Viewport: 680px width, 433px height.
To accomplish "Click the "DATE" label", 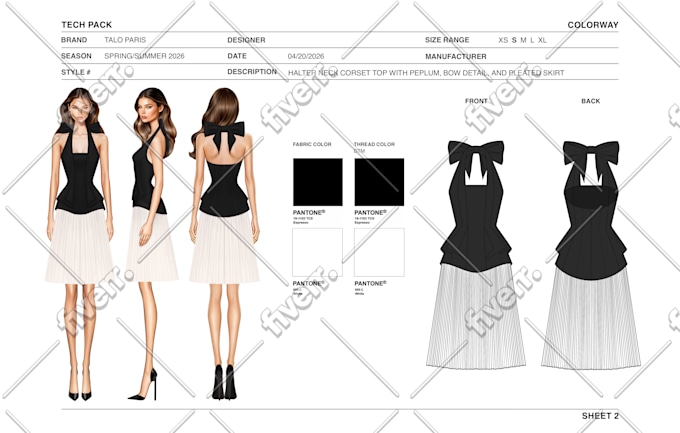I will click(237, 56).
